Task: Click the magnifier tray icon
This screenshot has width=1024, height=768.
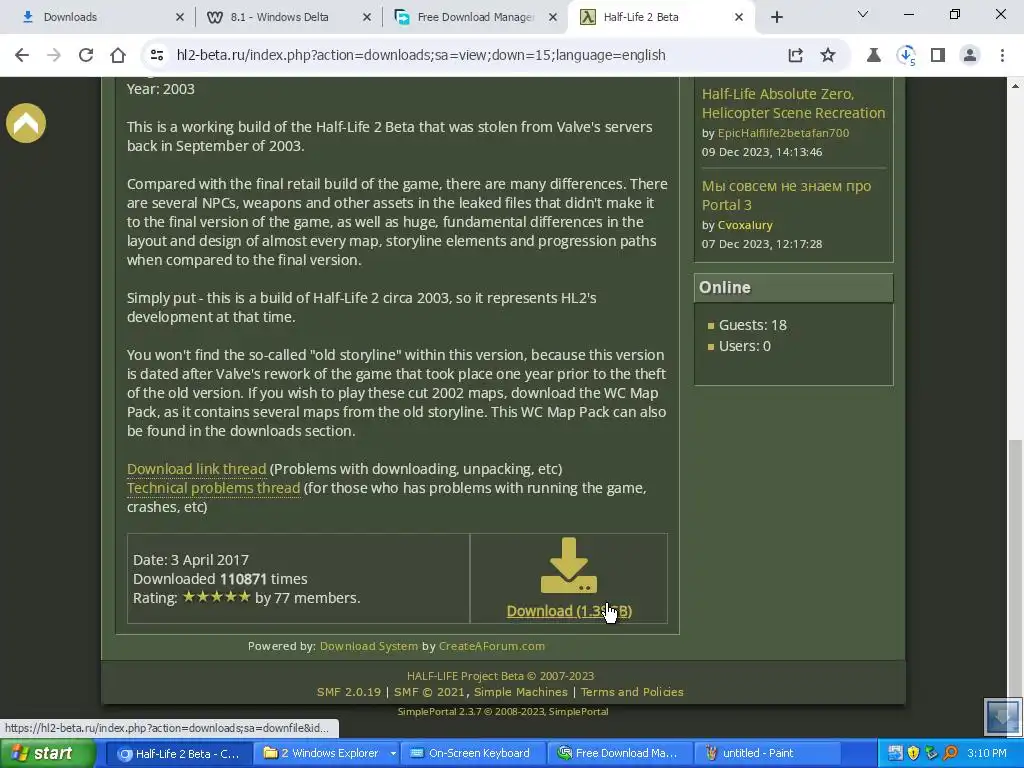Action: 950,754
